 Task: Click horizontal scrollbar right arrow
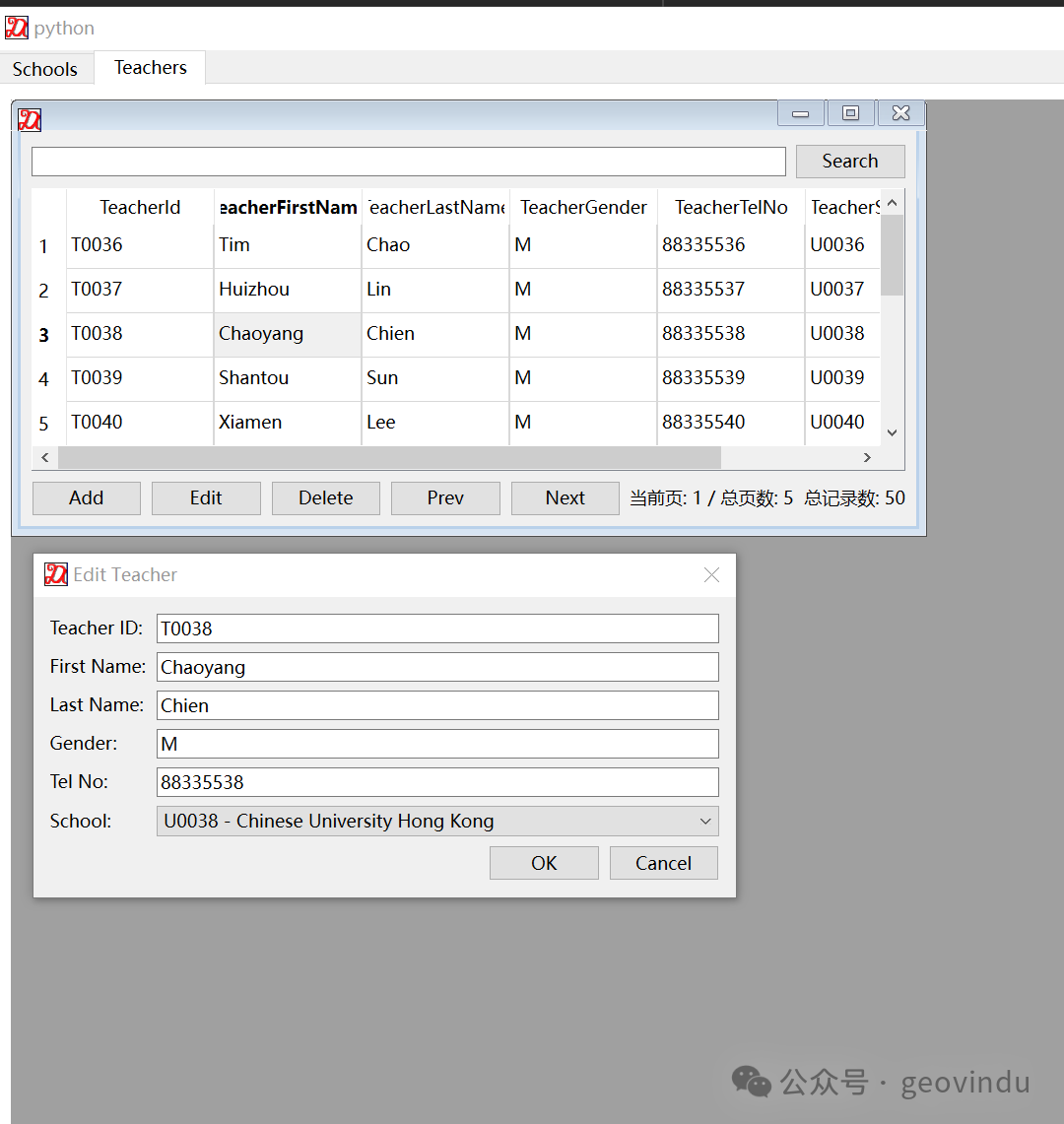868,457
